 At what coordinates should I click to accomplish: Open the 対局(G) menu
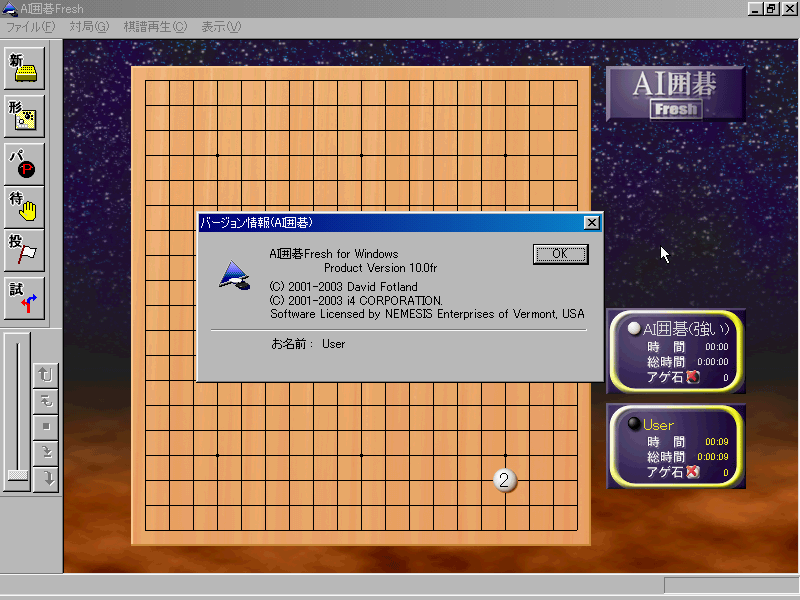(89, 27)
